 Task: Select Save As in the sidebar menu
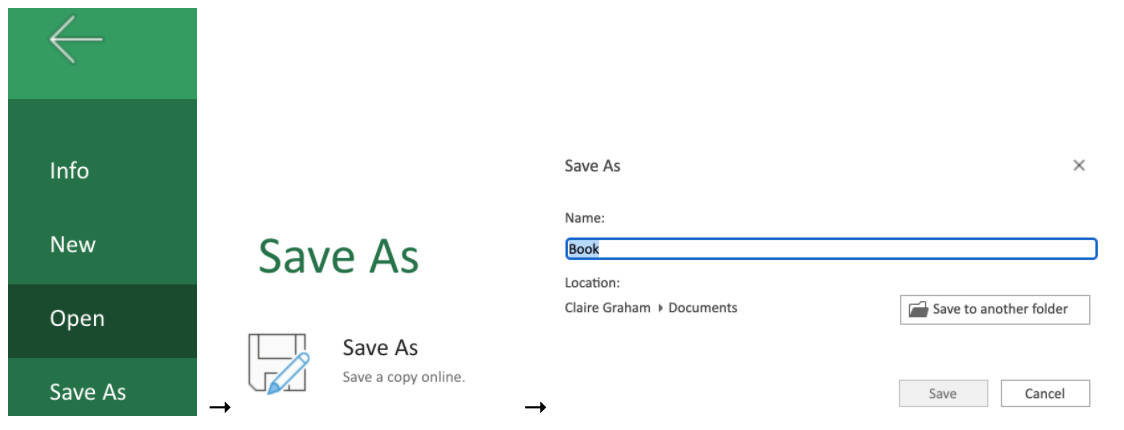point(87,392)
